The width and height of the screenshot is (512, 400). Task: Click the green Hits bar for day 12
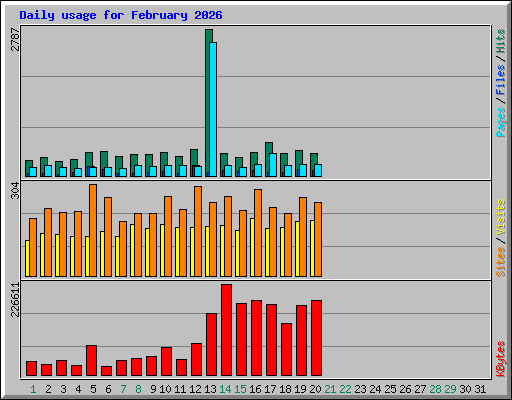tap(194, 157)
